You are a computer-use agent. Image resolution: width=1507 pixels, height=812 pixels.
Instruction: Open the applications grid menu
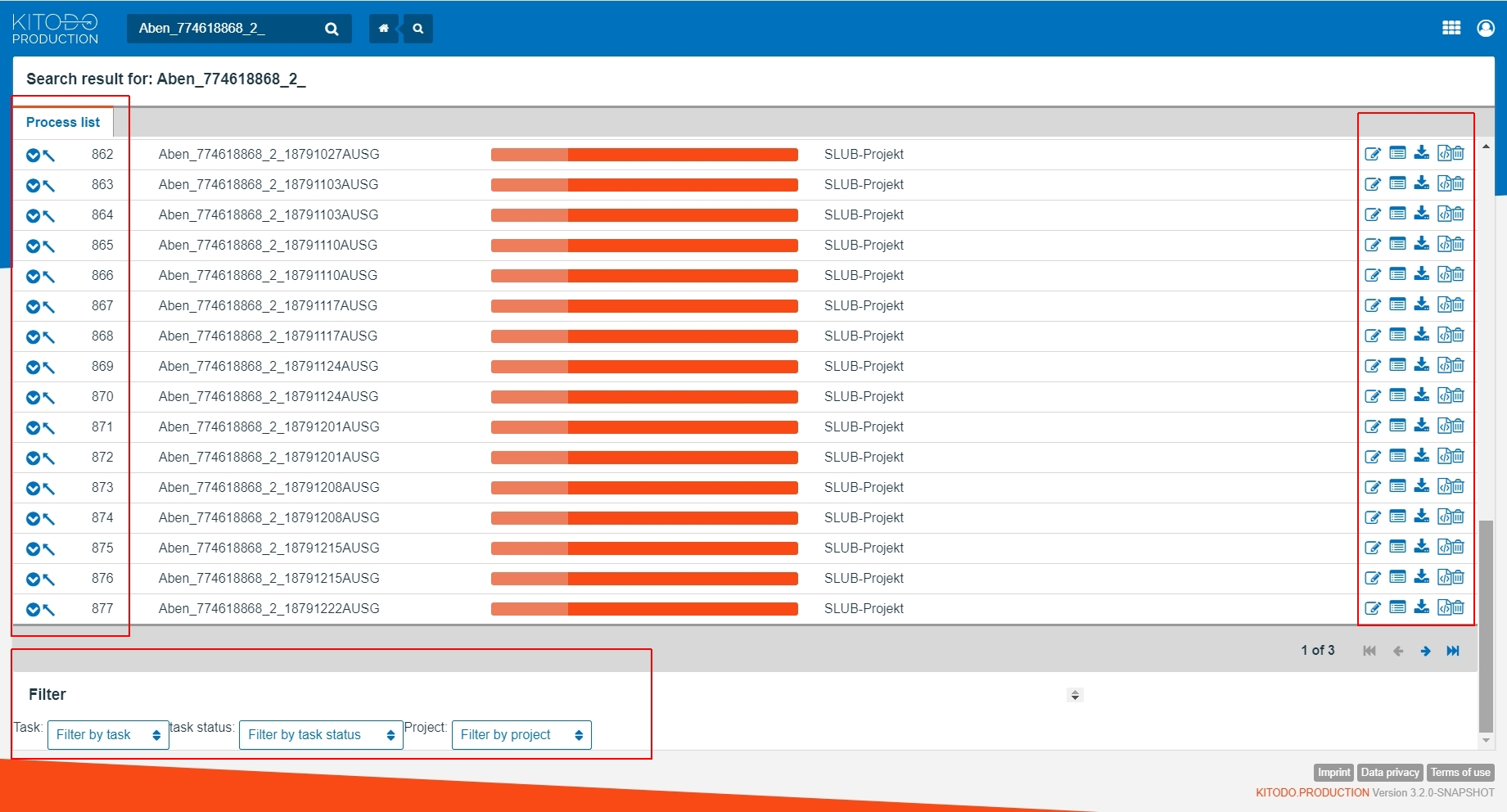(1451, 27)
